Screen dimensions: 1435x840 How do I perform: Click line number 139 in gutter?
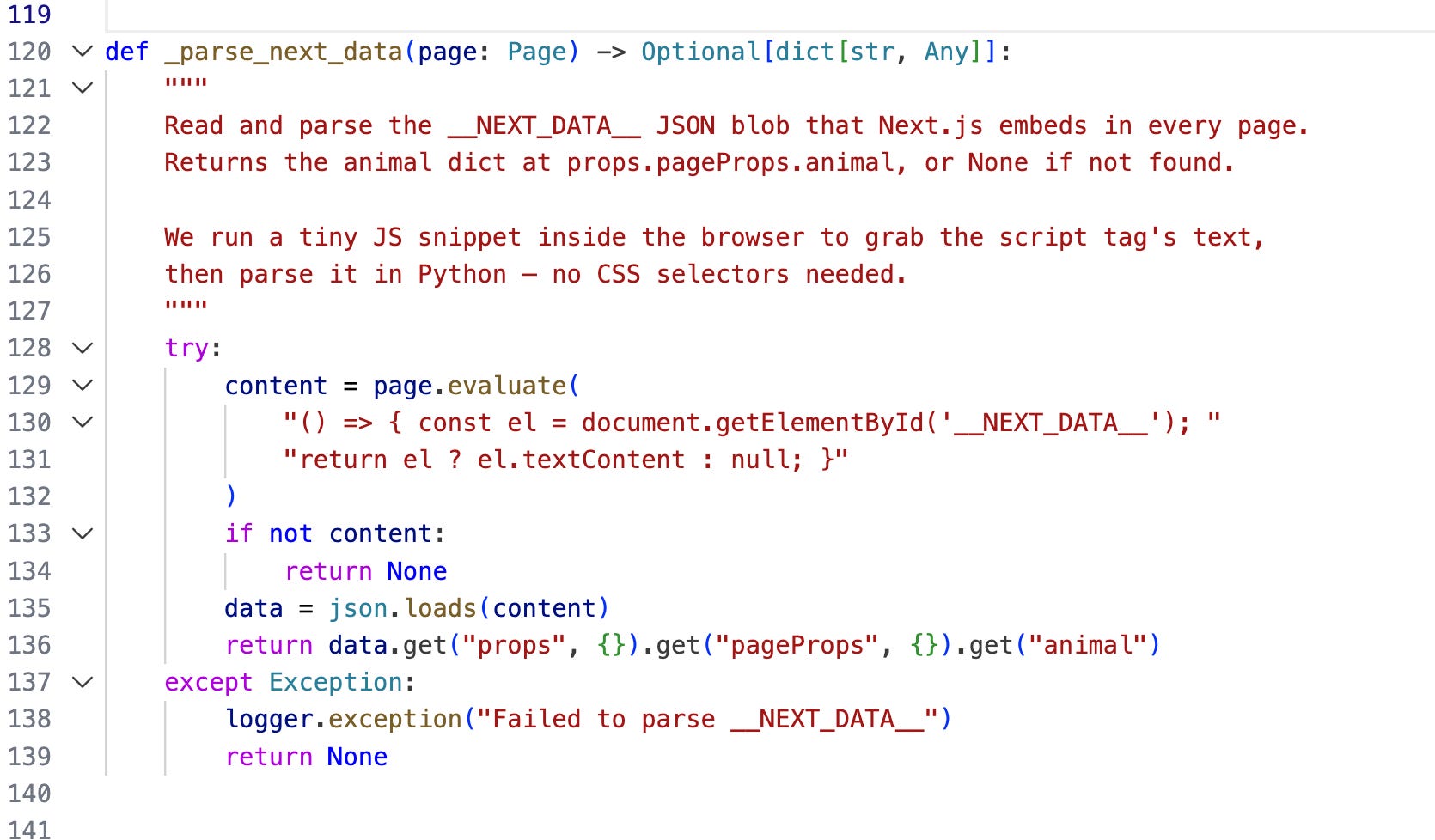(x=30, y=757)
